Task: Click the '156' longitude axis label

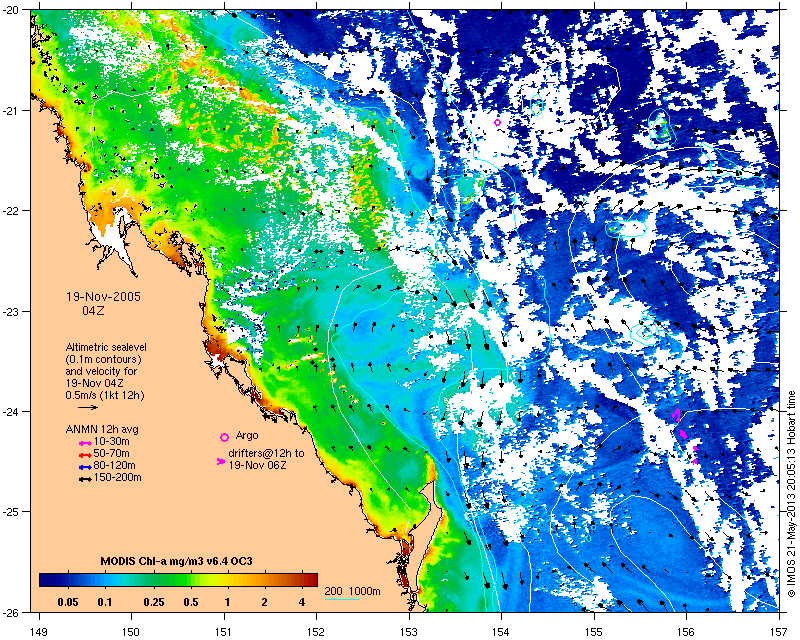Action: (686, 632)
